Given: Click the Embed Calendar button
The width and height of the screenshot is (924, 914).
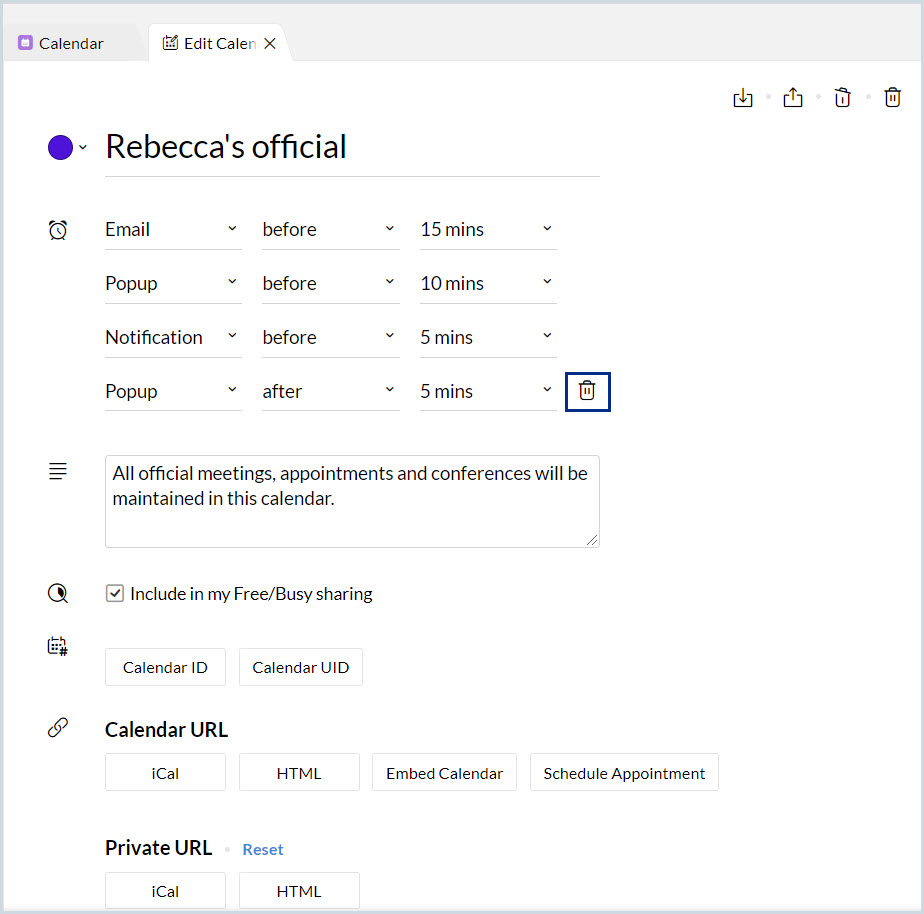Looking at the screenshot, I should (444, 773).
